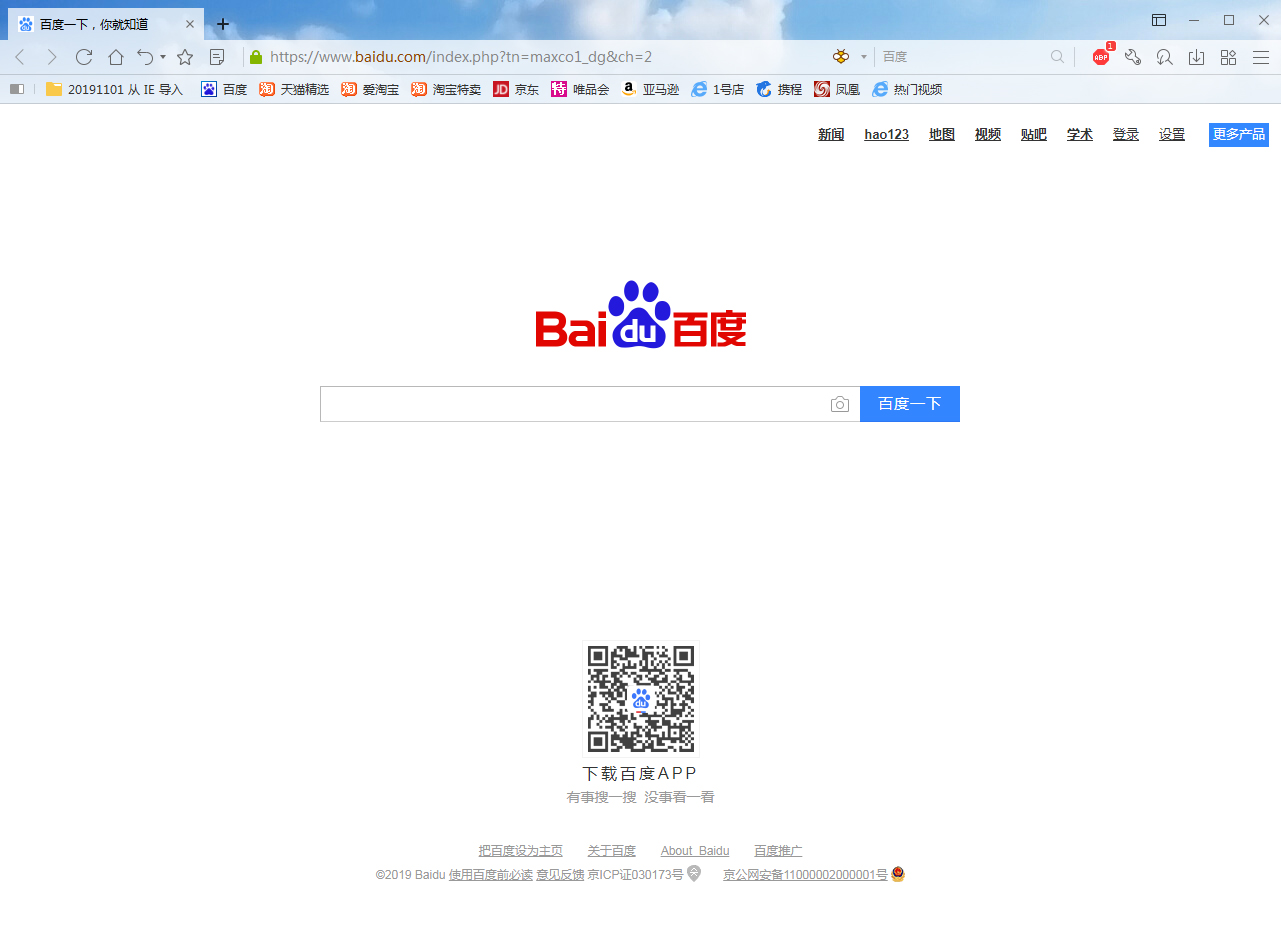Click the 百度一下 search button
Viewport: 1281px width, 939px height.
pyautogui.click(x=909, y=404)
